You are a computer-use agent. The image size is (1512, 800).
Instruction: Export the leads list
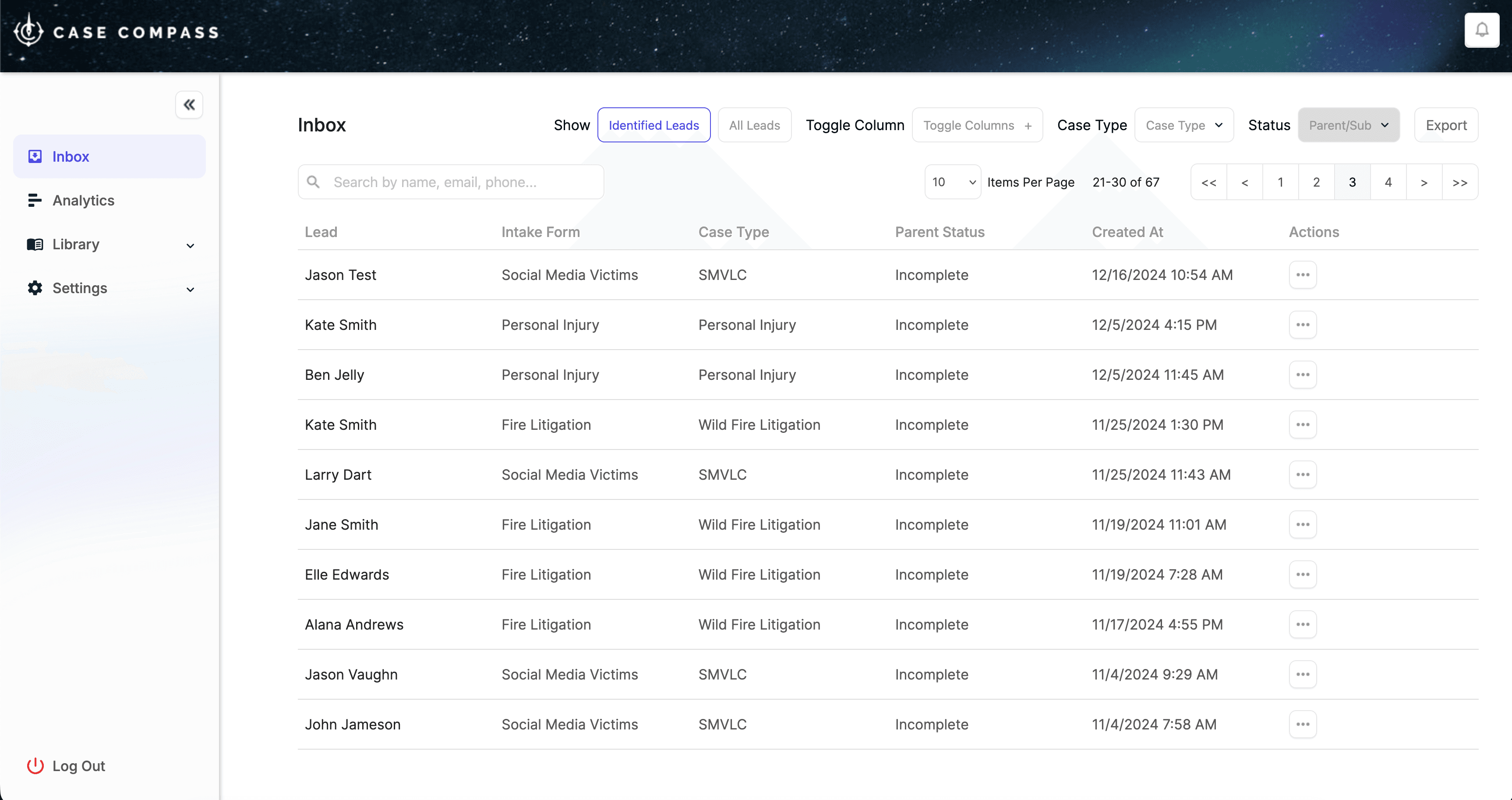point(1446,124)
